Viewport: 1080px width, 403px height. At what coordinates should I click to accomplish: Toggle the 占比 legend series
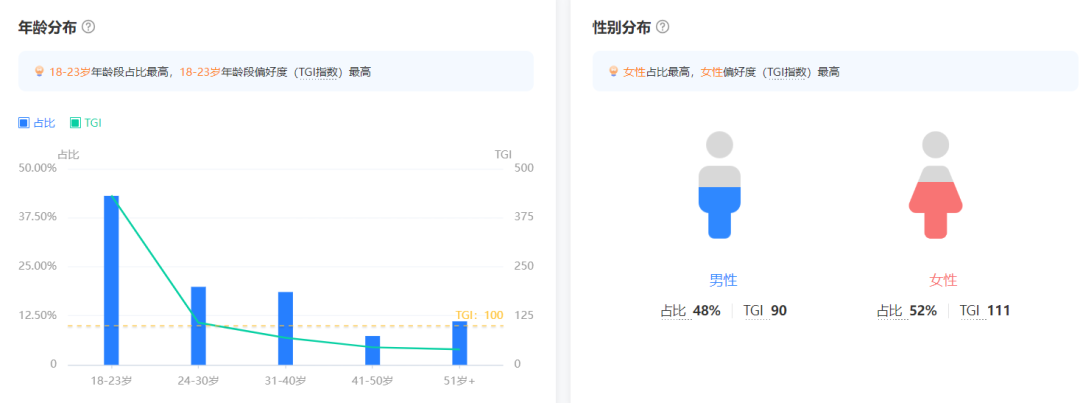37,123
